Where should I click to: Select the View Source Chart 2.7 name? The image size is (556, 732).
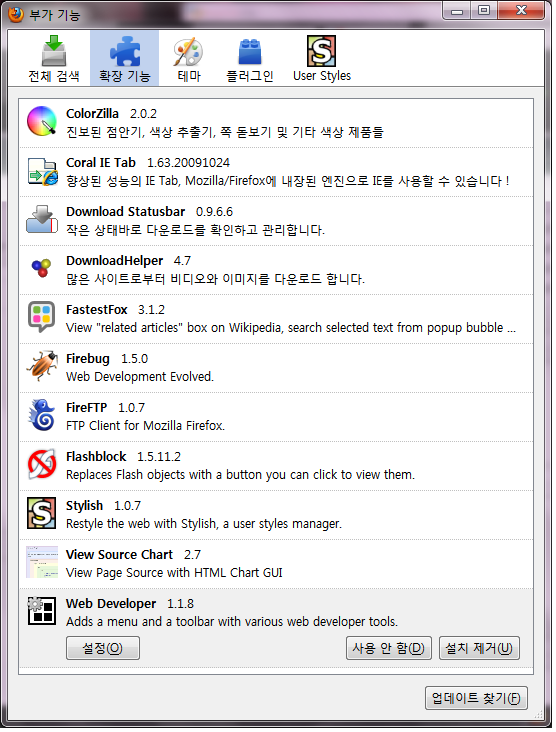[134, 555]
